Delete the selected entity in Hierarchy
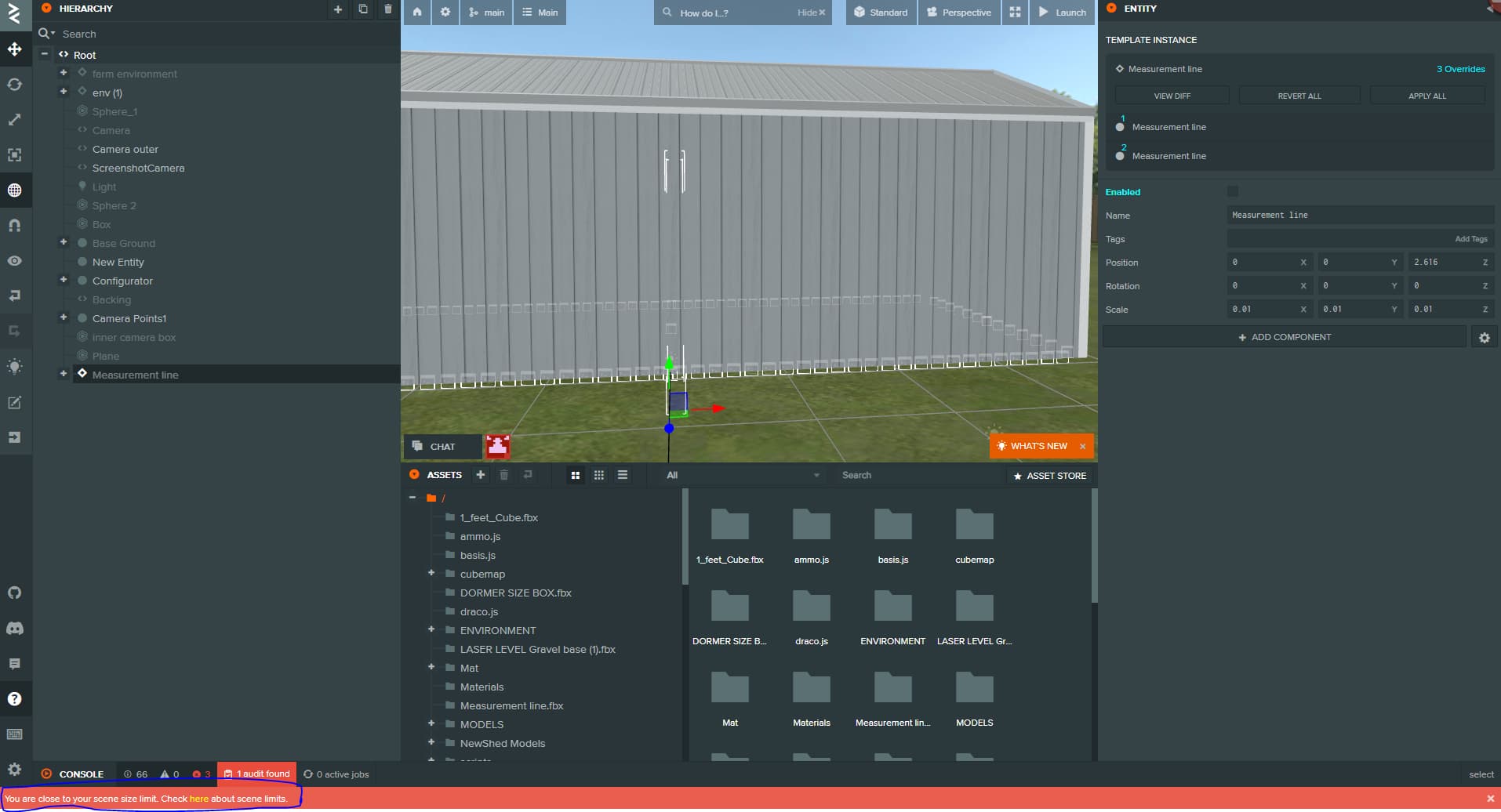The height and width of the screenshot is (812, 1501). click(x=387, y=9)
